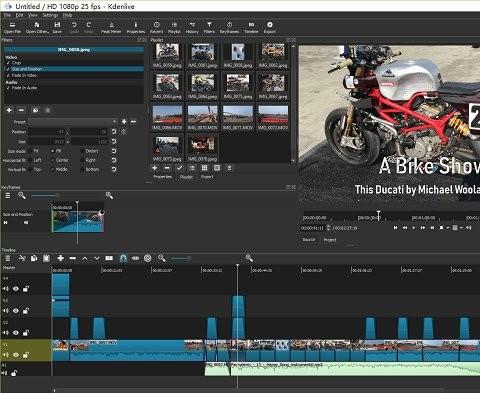The image size is (480, 393).
Task: Click the first Position value field
Action: pos(47,132)
